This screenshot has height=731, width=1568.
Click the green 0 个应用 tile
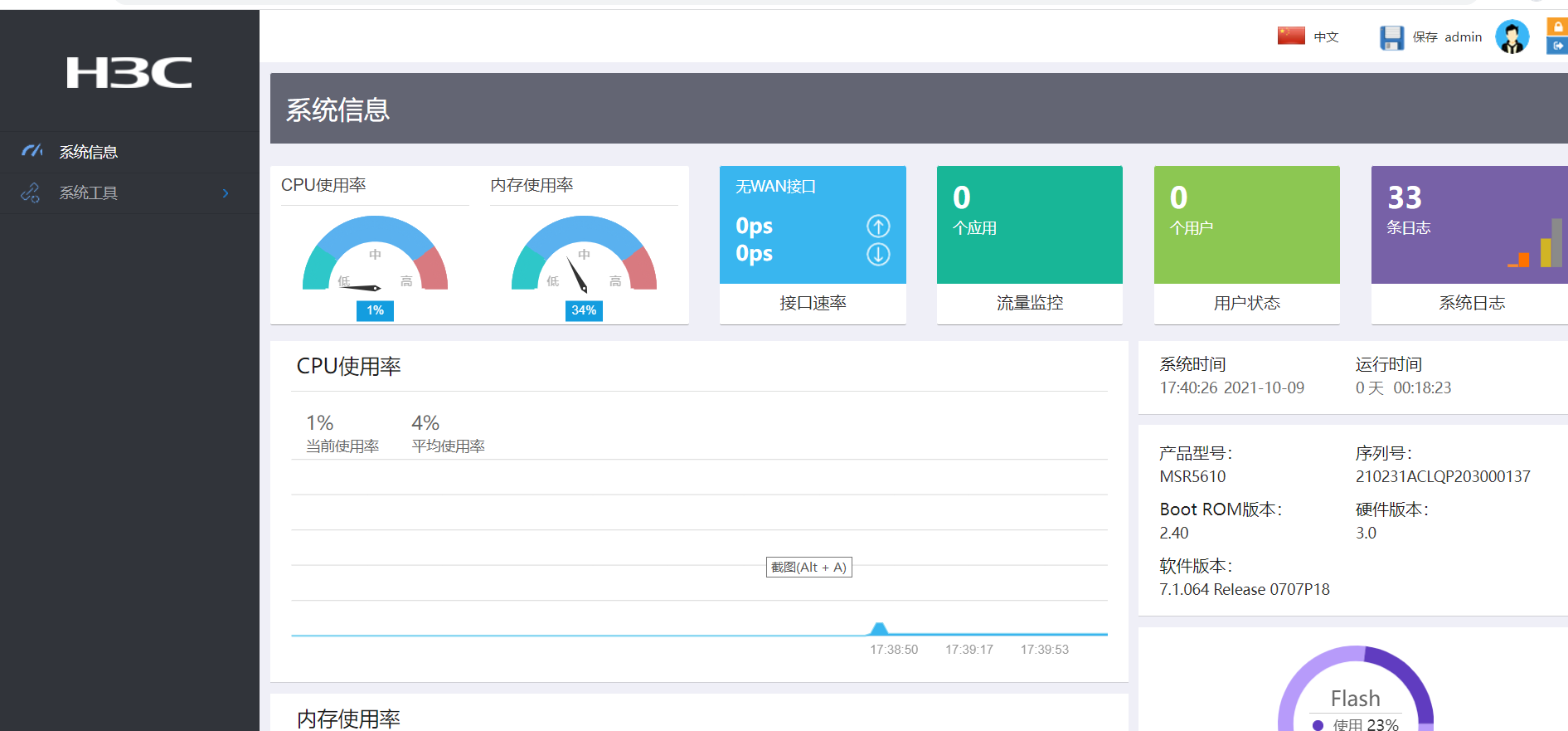[1030, 225]
